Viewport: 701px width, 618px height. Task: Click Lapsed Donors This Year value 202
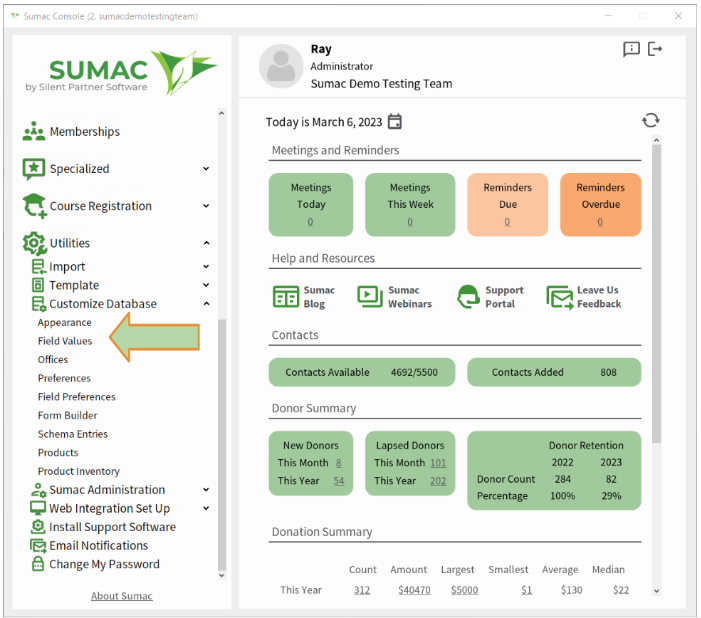438,481
